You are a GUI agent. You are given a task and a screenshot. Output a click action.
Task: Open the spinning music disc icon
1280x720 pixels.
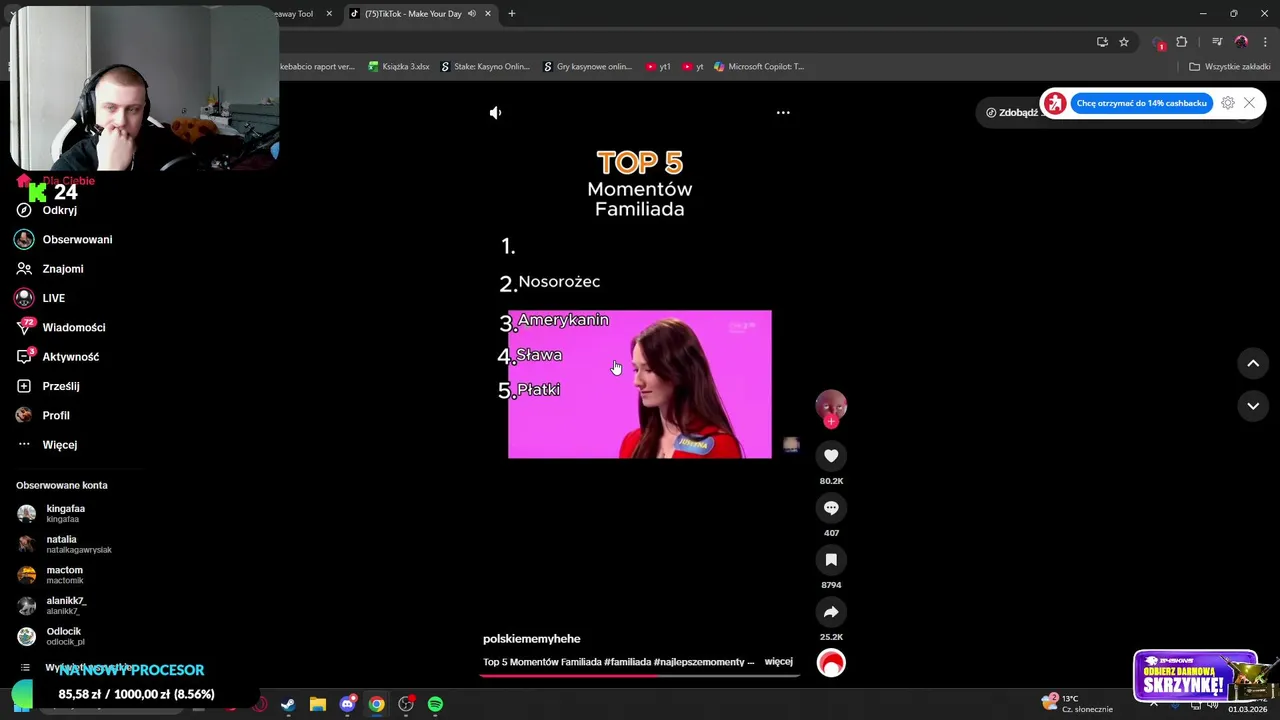tap(831, 663)
